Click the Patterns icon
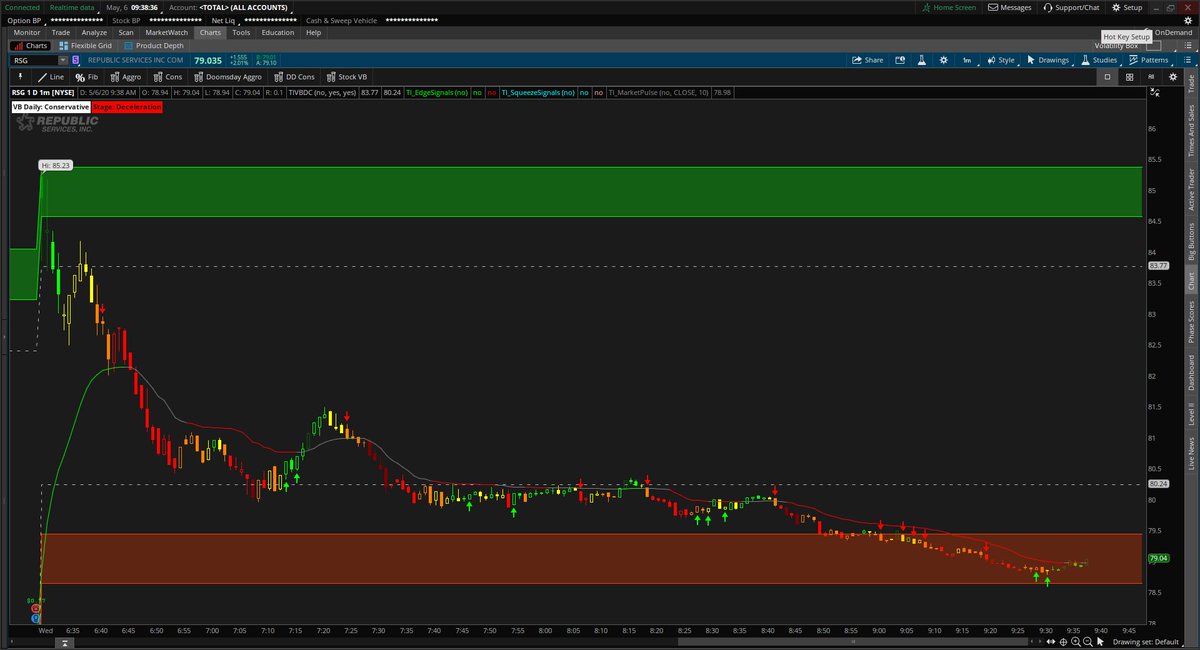1200x650 pixels. pyautogui.click(x=1135, y=60)
